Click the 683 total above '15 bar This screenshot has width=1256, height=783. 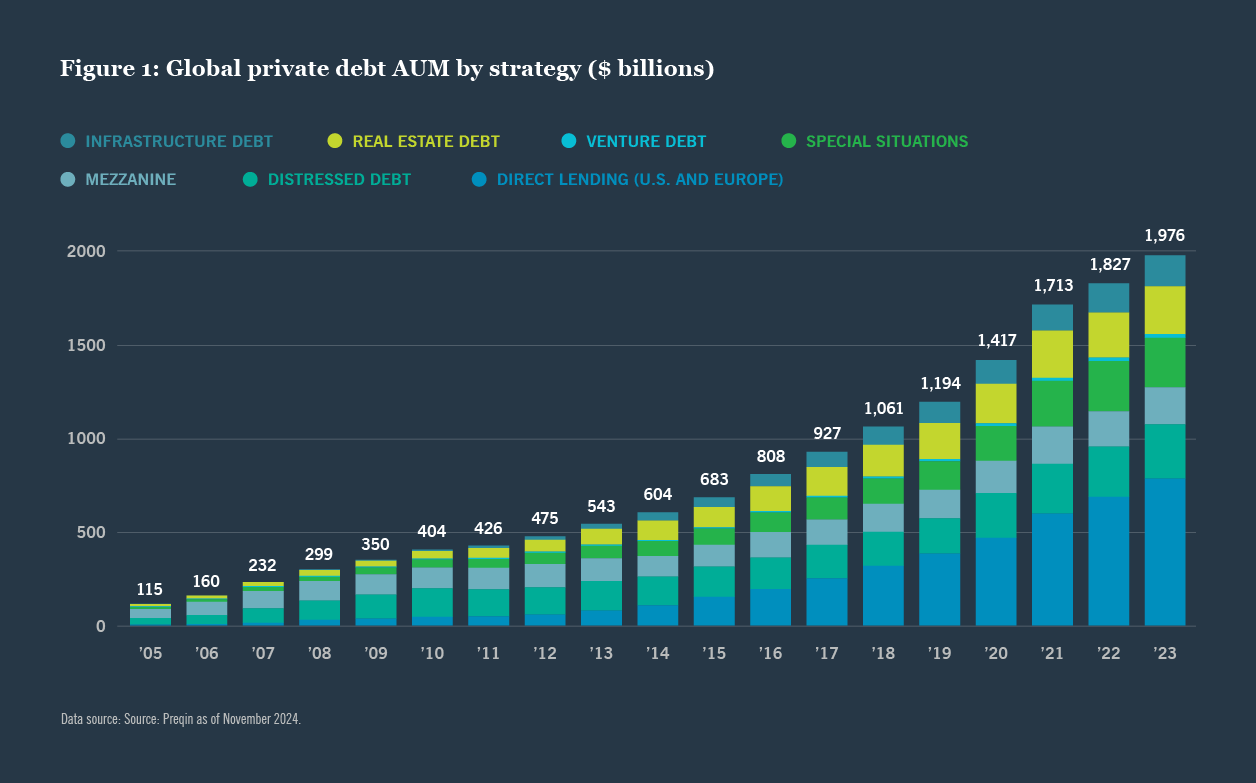(x=714, y=478)
